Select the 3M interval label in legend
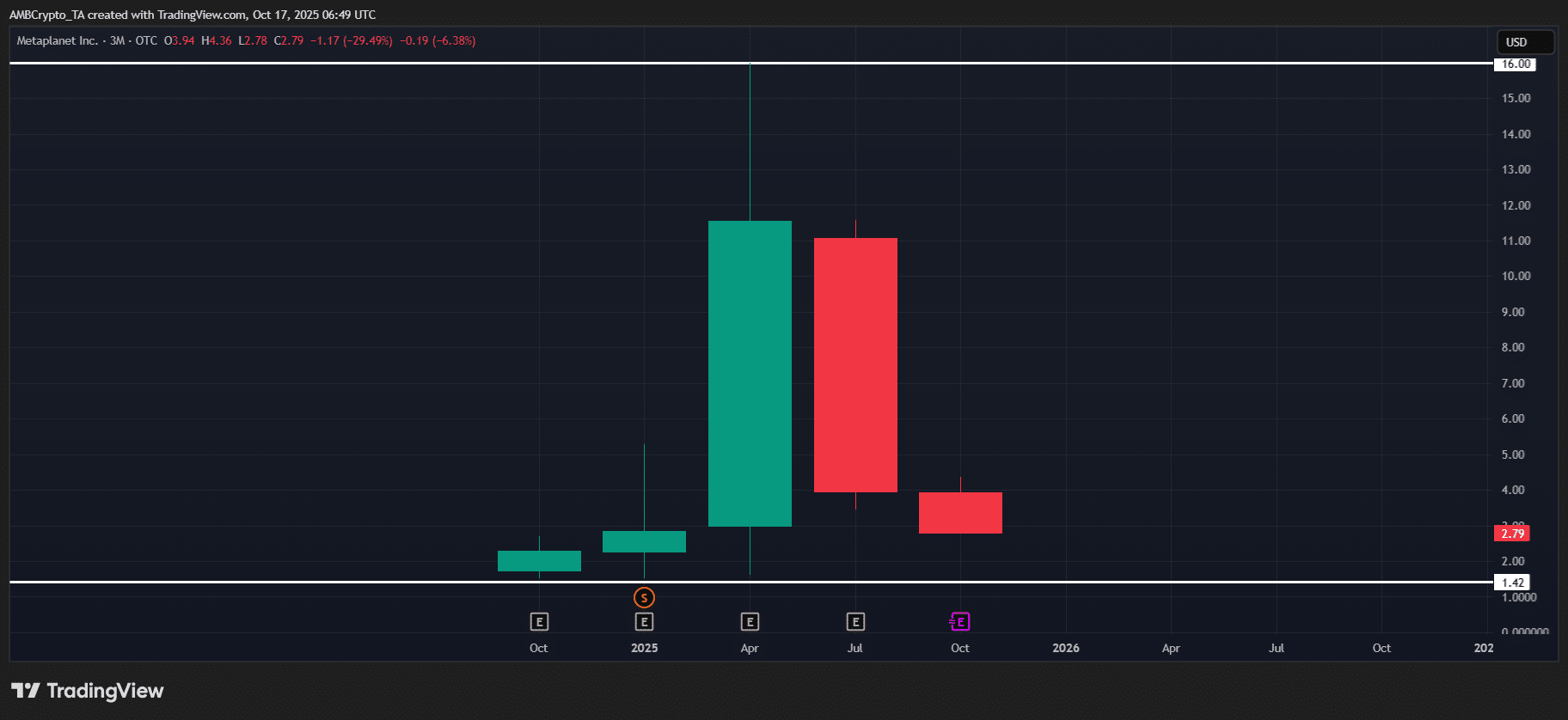The image size is (1568, 720). pyautogui.click(x=117, y=40)
